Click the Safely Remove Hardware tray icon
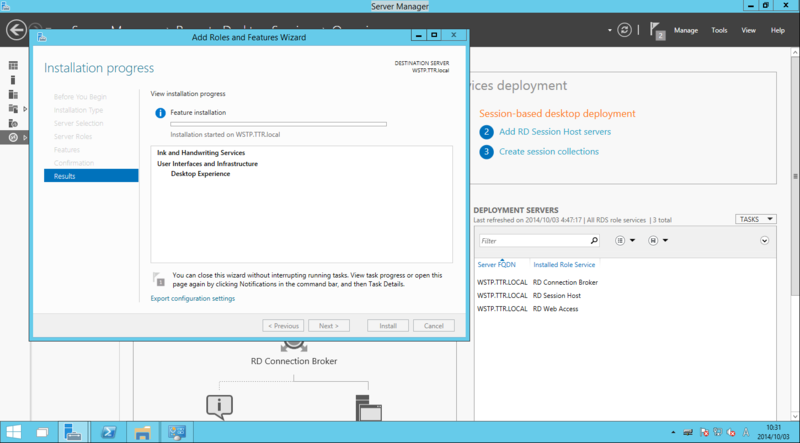The image size is (800, 443). pyautogui.click(x=688, y=432)
